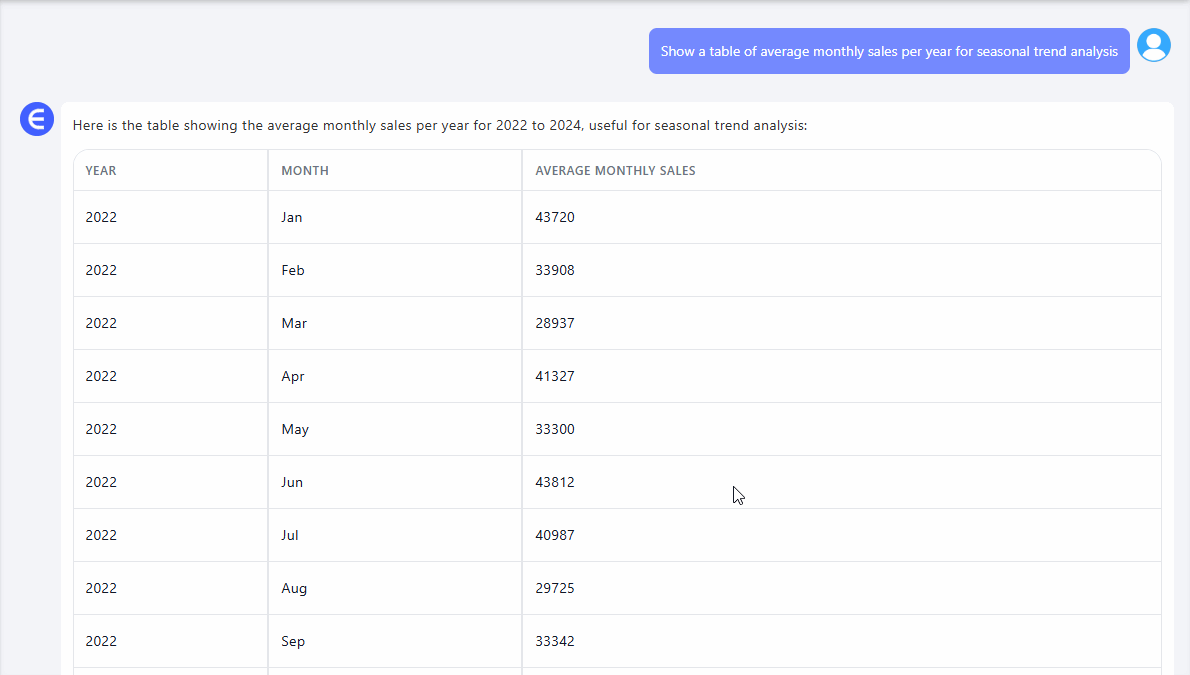Click the Apr month cell
Image resolution: width=1190 pixels, height=675 pixels.
click(293, 376)
